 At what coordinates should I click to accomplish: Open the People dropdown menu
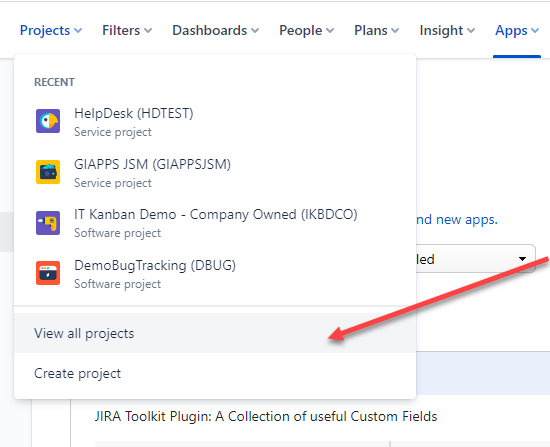click(306, 31)
